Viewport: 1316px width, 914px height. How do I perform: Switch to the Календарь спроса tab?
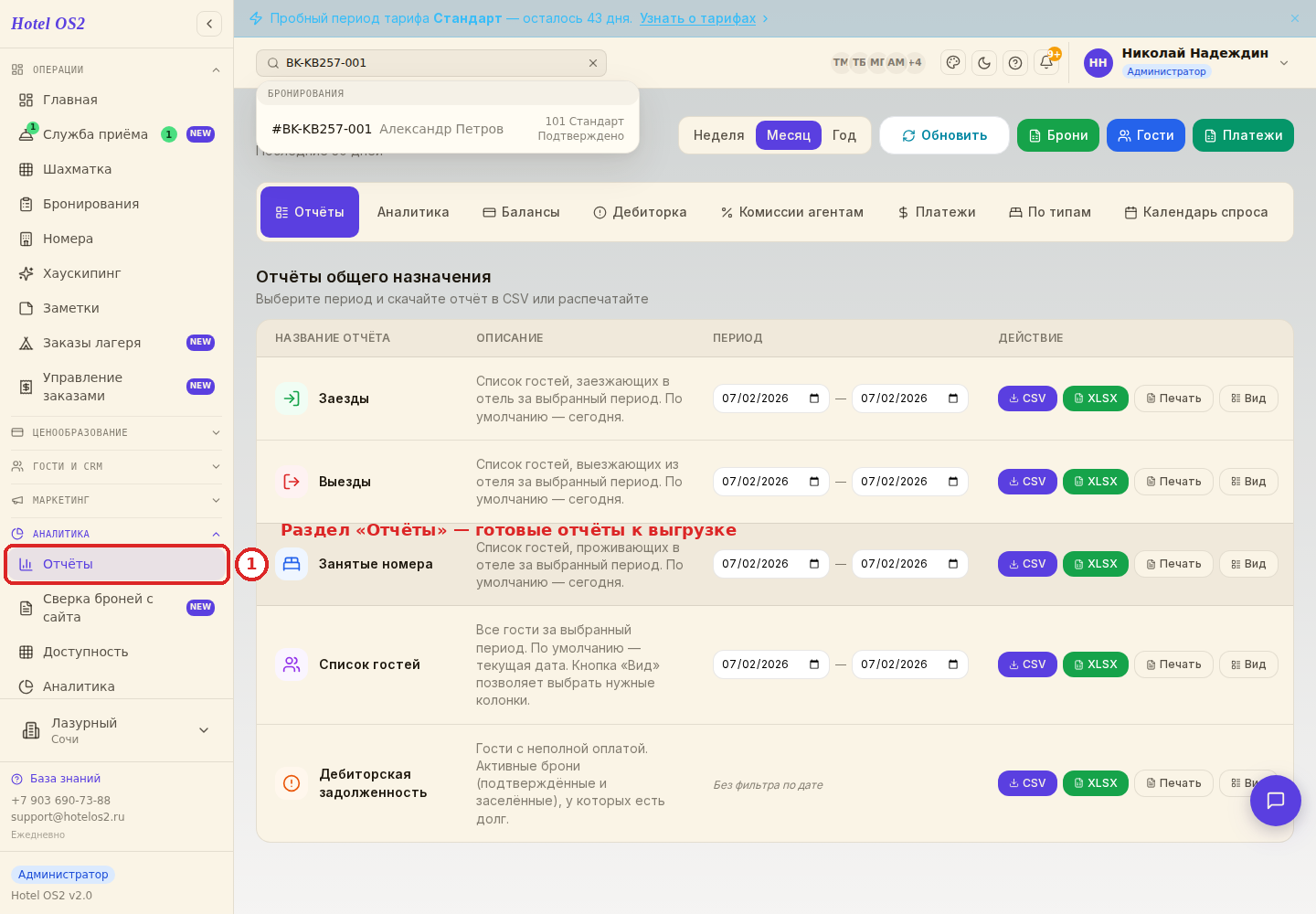point(1195,212)
